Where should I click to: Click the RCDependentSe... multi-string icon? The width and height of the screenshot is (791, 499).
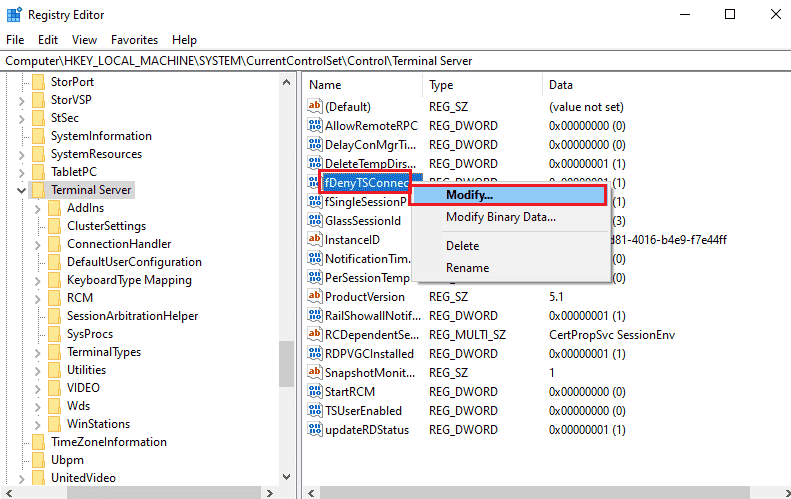tap(315, 334)
